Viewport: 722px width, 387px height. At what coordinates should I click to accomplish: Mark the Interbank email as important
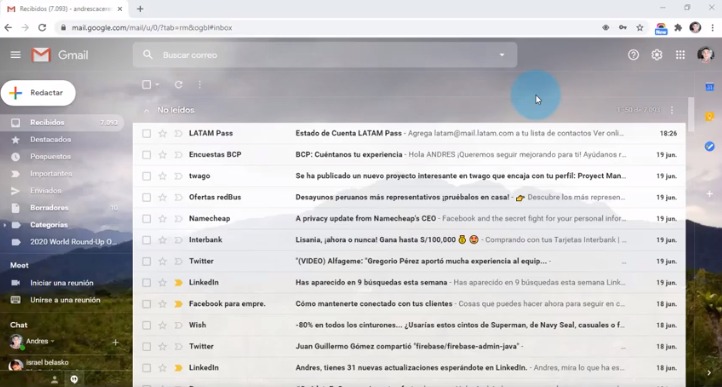178,240
